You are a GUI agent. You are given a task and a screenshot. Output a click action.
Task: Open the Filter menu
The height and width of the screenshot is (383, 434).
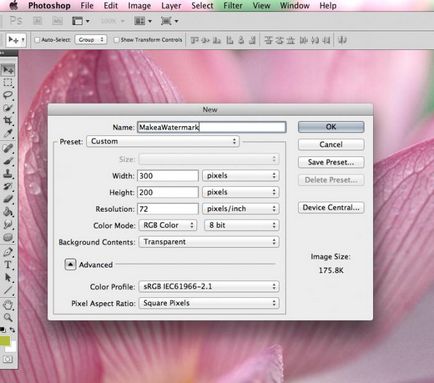pyautogui.click(x=233, y=6)
